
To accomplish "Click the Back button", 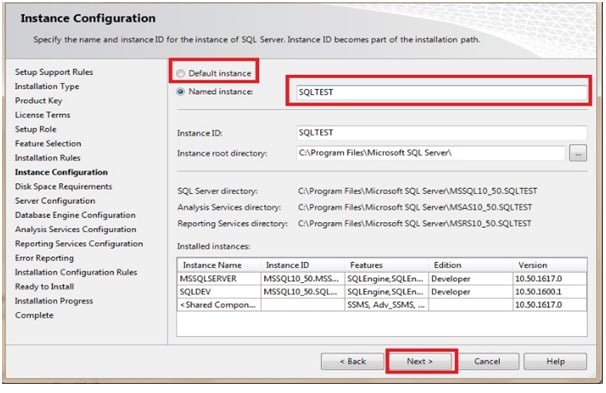I will coord(352,361).
